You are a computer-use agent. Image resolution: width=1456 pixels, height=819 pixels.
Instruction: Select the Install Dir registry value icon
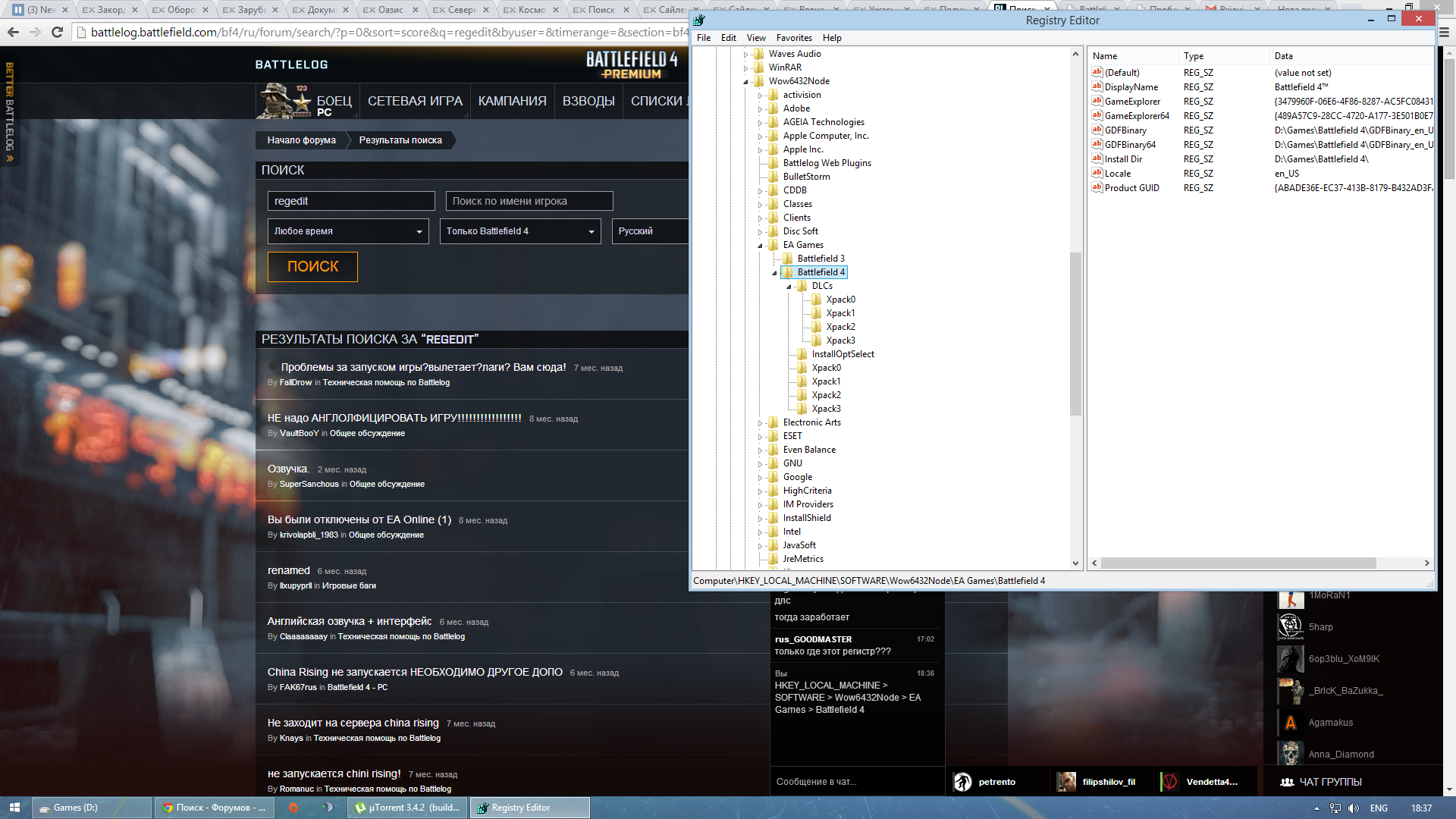[1097, 158]
